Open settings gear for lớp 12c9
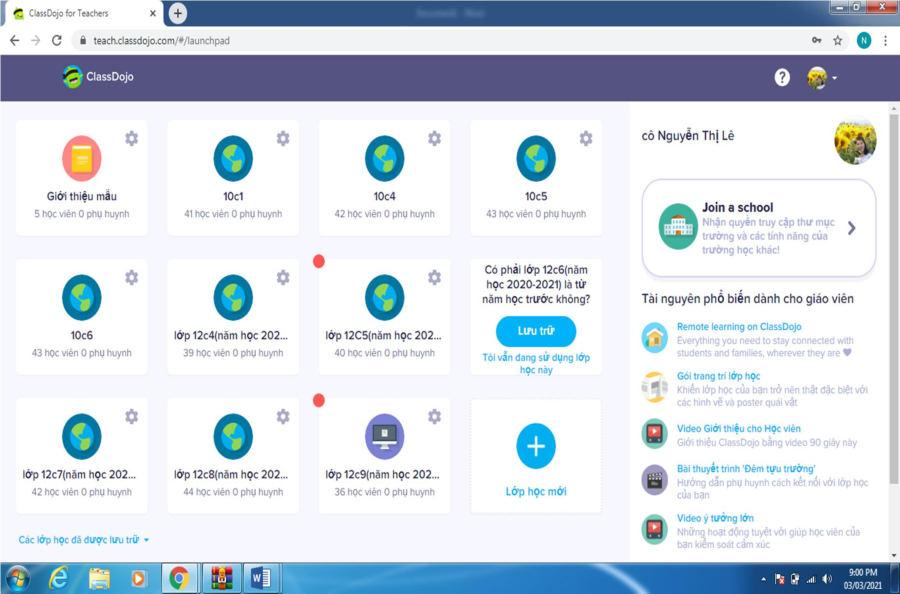900x594 pixels. 435,416
